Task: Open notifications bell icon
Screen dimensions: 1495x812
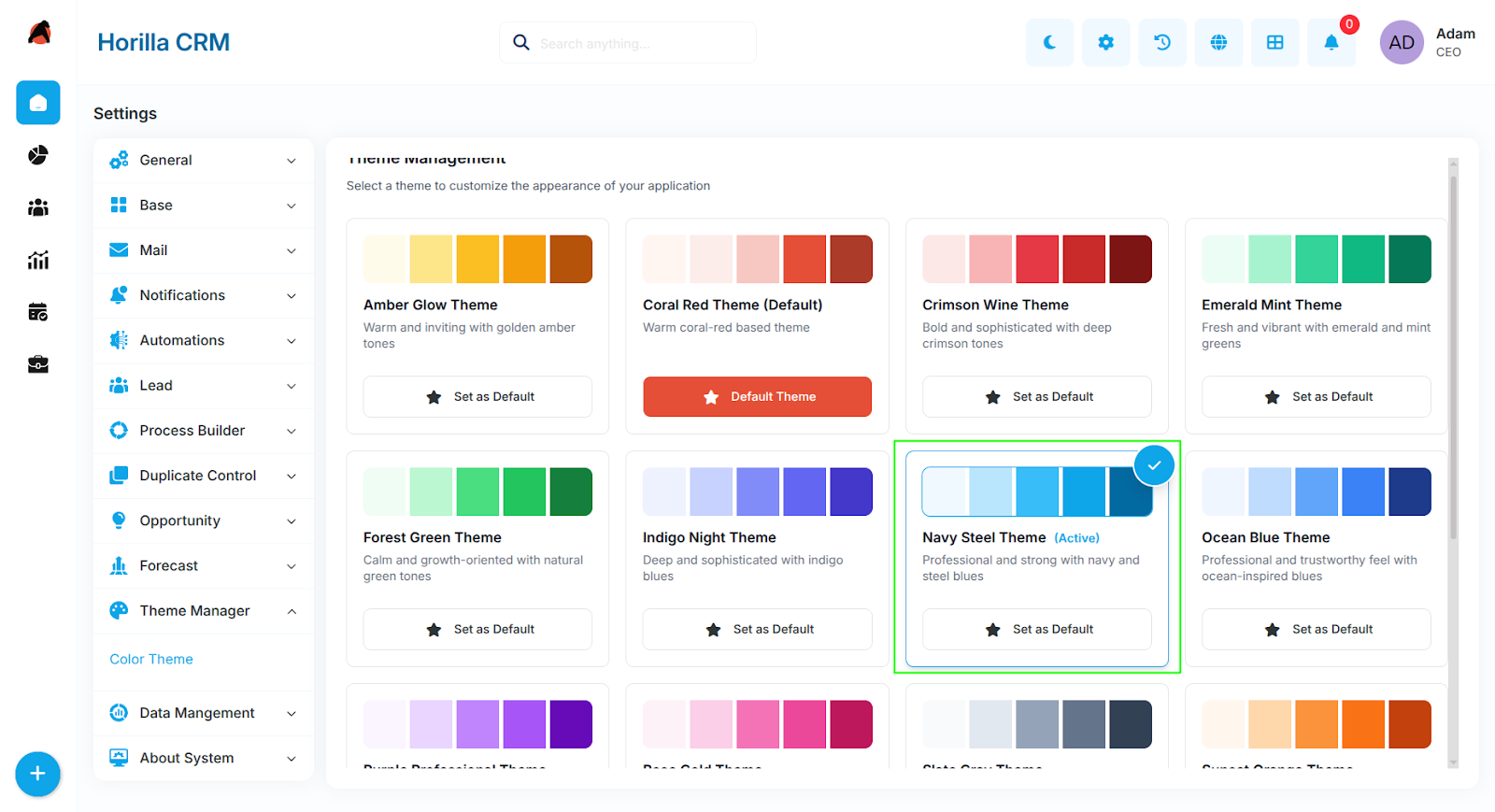Action: coord(1331,42)
